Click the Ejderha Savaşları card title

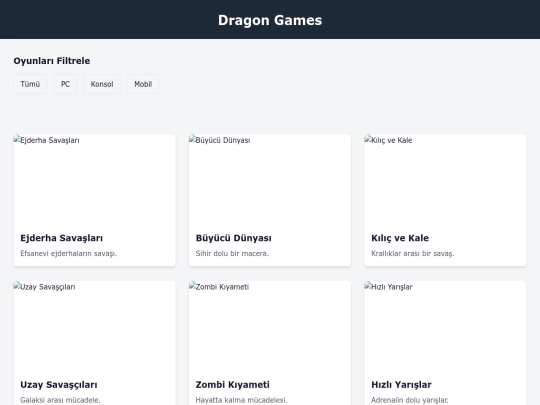62,238
